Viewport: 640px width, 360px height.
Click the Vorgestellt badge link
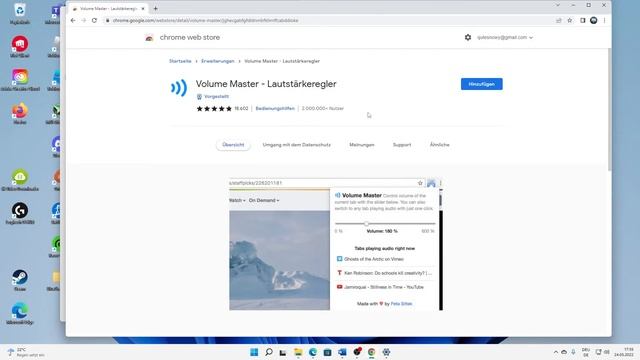(x=213, y=97)
